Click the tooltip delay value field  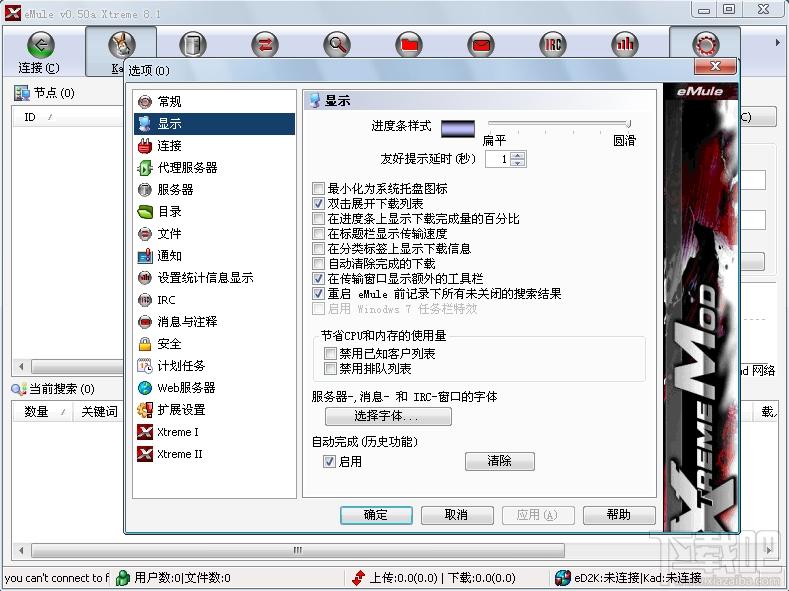(498, 159)
